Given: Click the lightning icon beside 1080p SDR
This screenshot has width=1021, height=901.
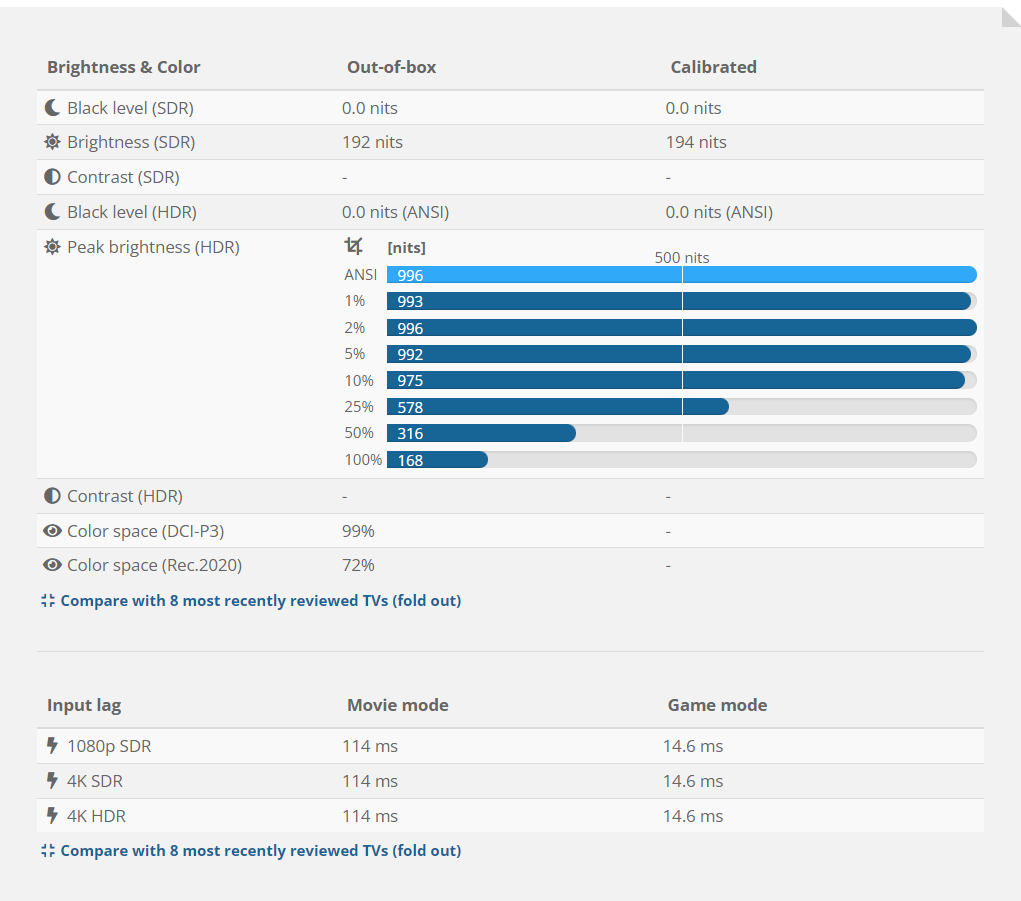Looking at the screenshot, I should coord(52,746).
